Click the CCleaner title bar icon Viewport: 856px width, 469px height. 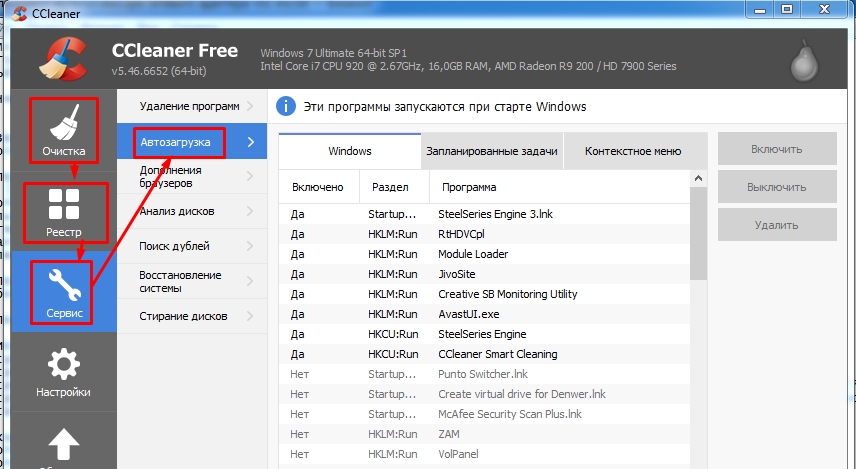(19, 13)
